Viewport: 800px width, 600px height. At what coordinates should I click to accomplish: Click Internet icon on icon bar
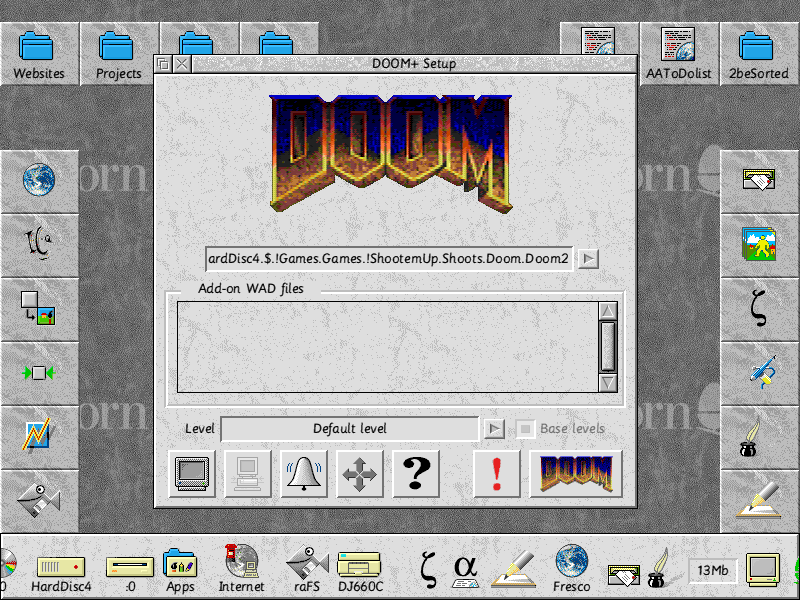tap(241, 568)
